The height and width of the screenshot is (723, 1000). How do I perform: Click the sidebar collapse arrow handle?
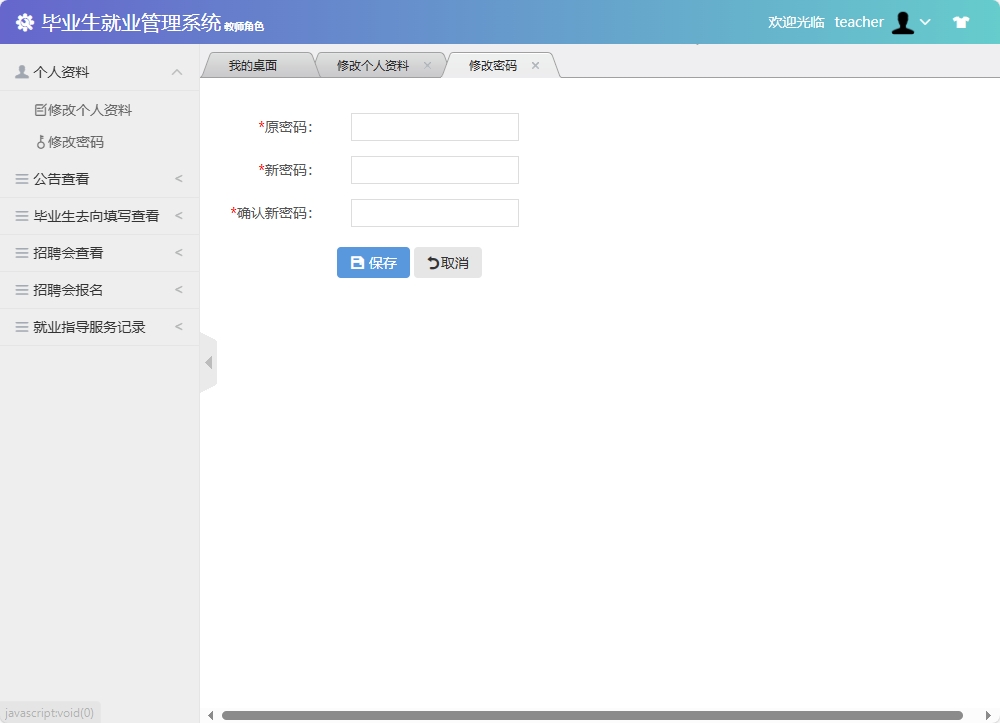pos(209,362)
